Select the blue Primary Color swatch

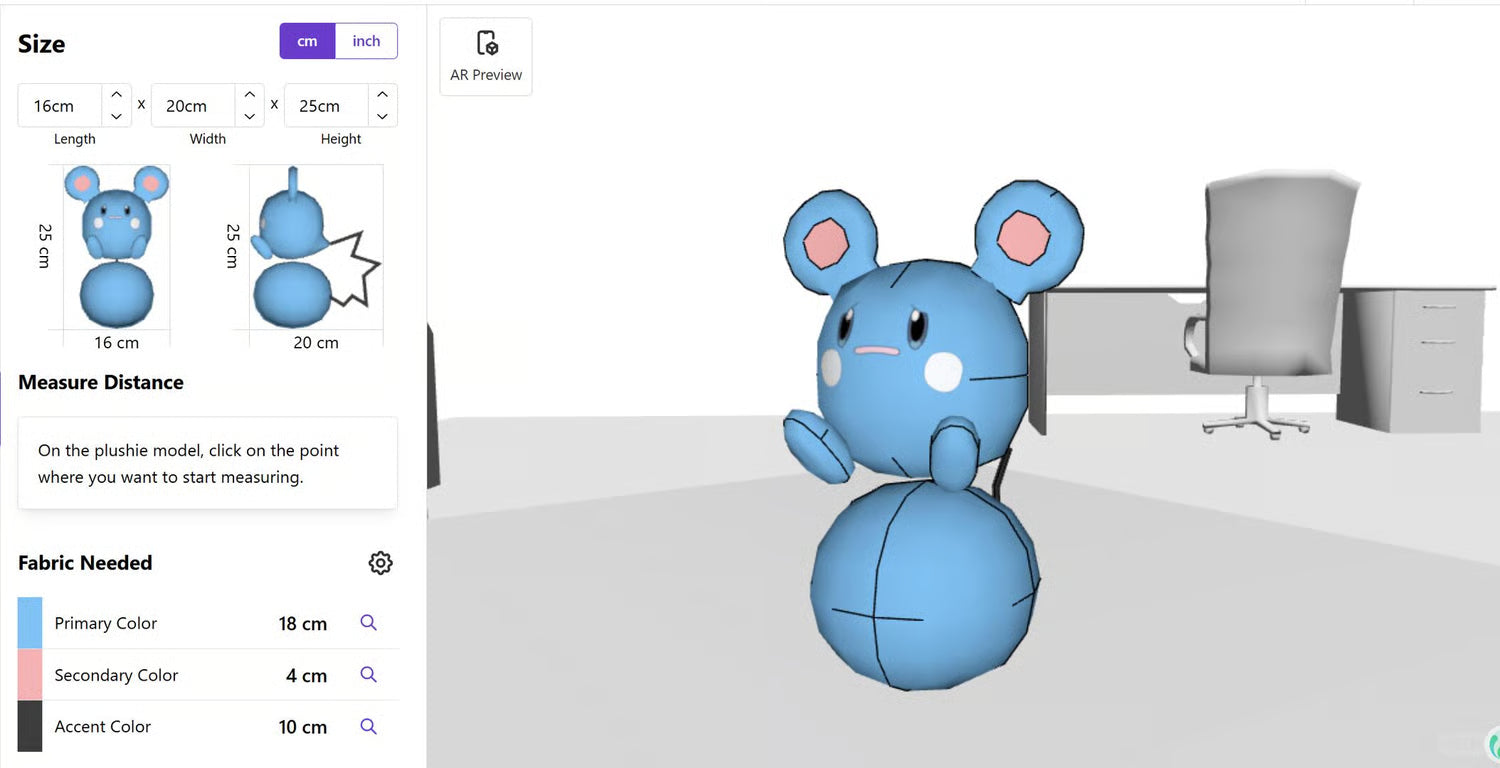point(30,623)
